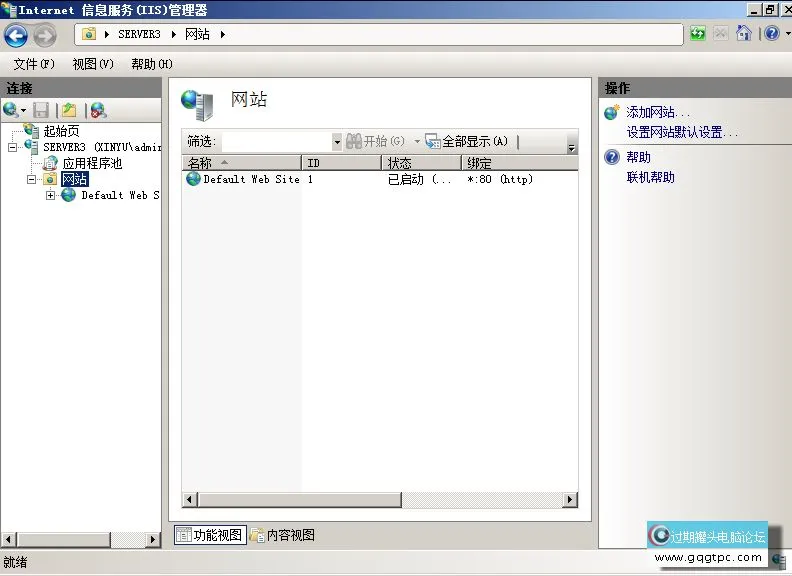Switch to 内容视图 content view tab
Screen dimensions: 792x576
(283, 535)
